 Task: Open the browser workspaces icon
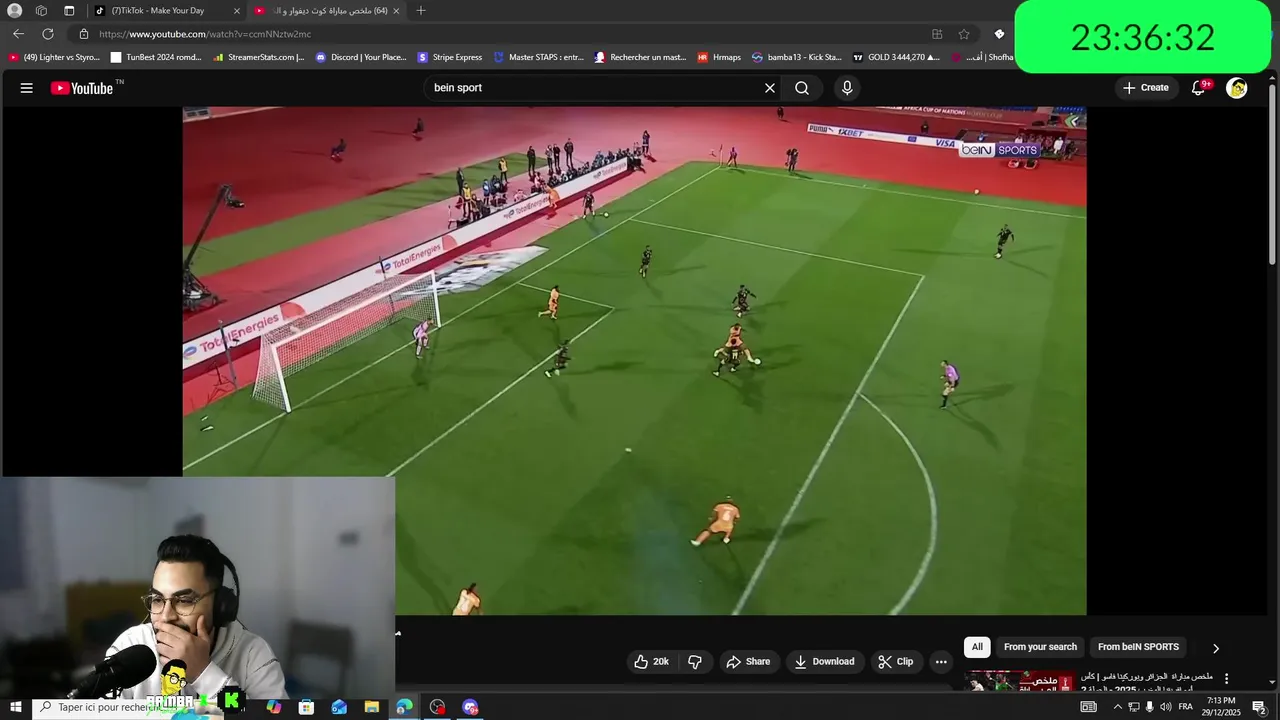coord(41,11)
